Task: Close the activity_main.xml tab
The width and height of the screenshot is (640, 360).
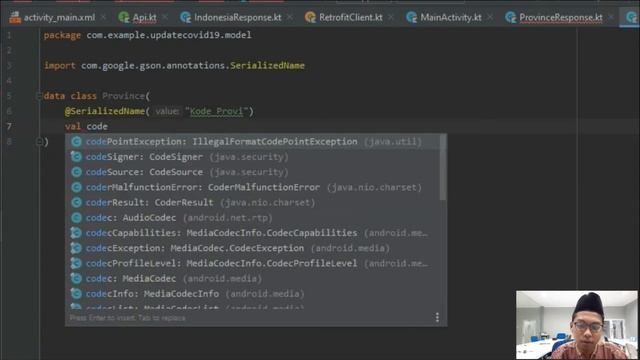Action: (x=103, y=18)
